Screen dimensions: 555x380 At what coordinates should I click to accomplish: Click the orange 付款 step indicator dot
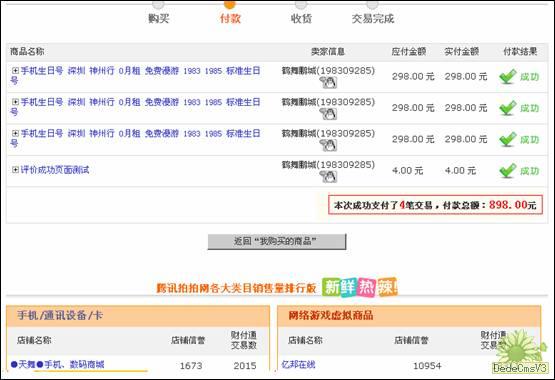tap(229, 5)
